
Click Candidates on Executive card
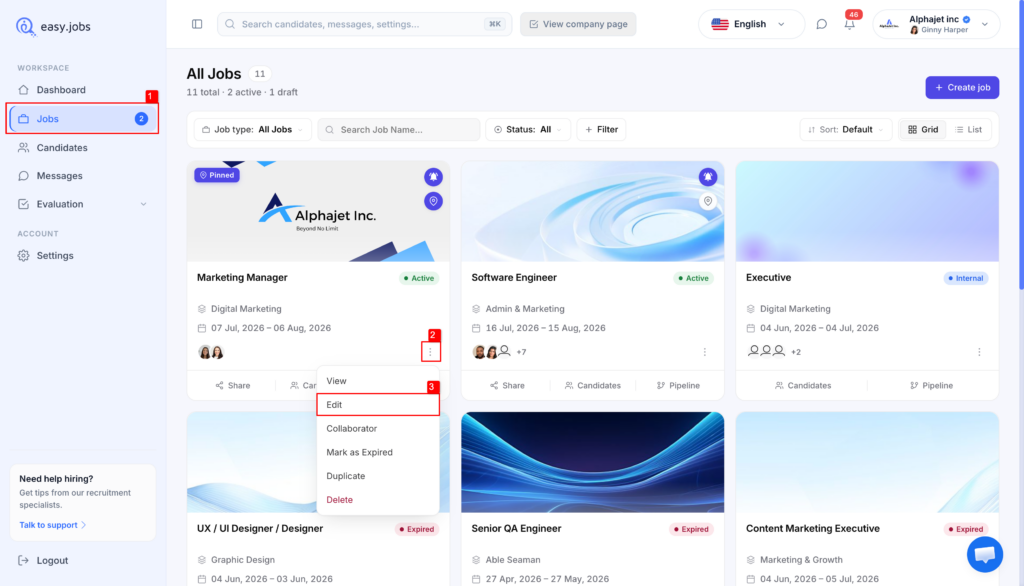coord(803,385)
